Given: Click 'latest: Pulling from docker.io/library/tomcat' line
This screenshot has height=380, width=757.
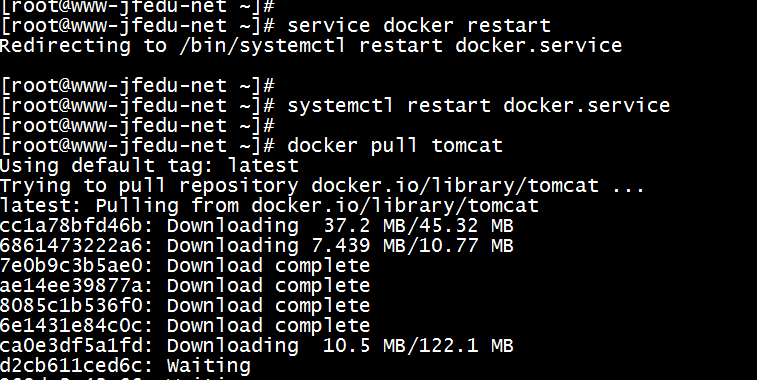Looking at the screenshot, I should (269, 206).
